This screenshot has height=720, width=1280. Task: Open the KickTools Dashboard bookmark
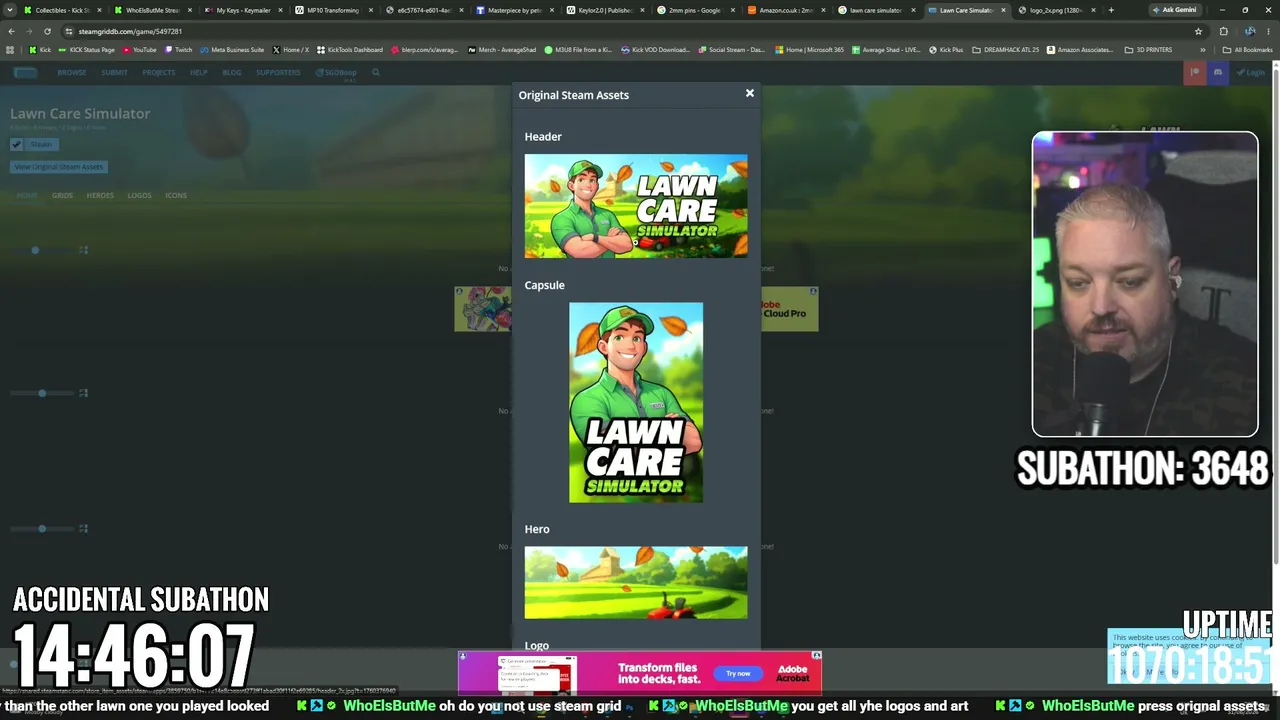349,50
